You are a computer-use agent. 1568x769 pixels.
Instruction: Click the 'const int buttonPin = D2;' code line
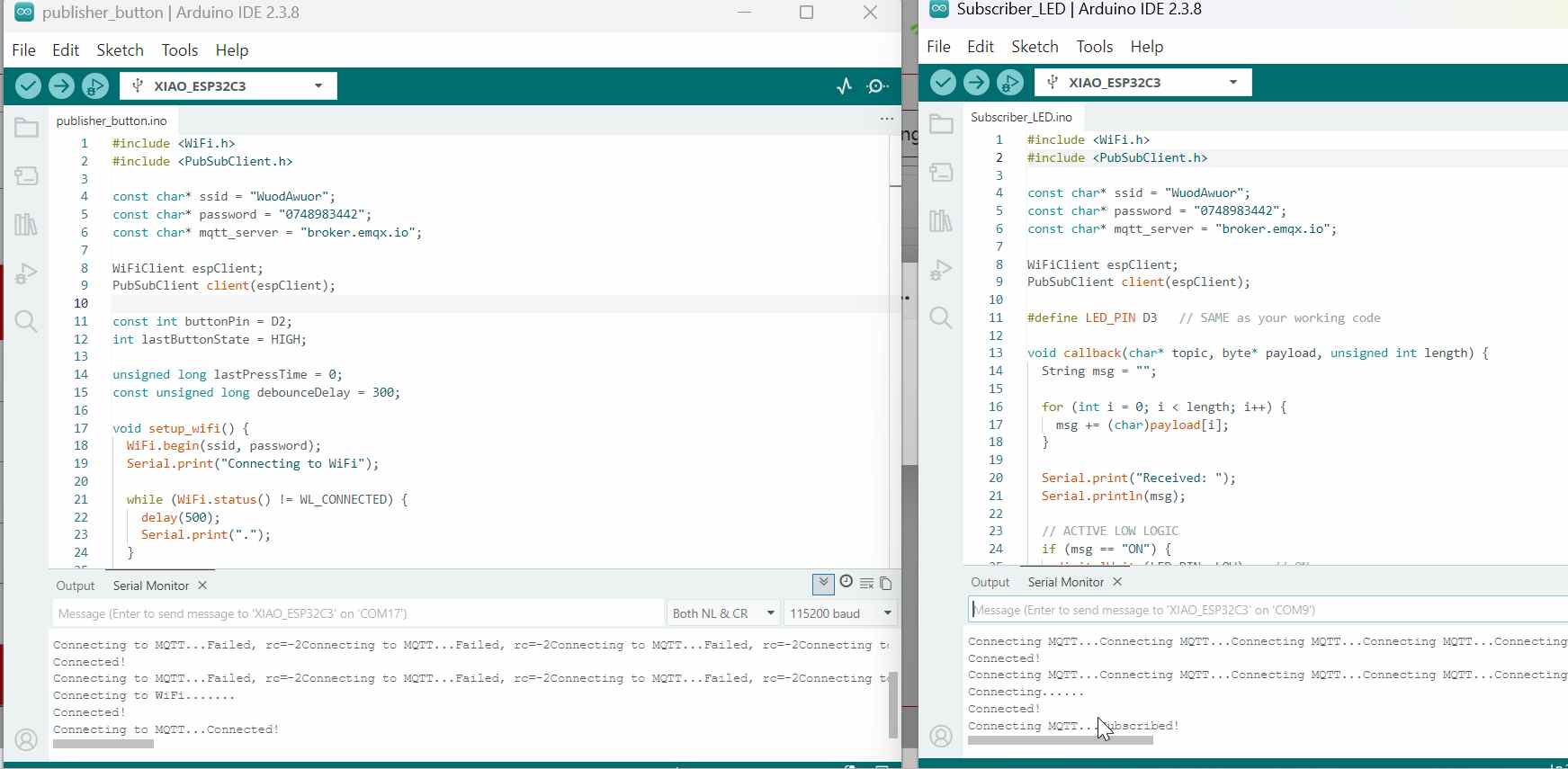(x=202, y=321)
